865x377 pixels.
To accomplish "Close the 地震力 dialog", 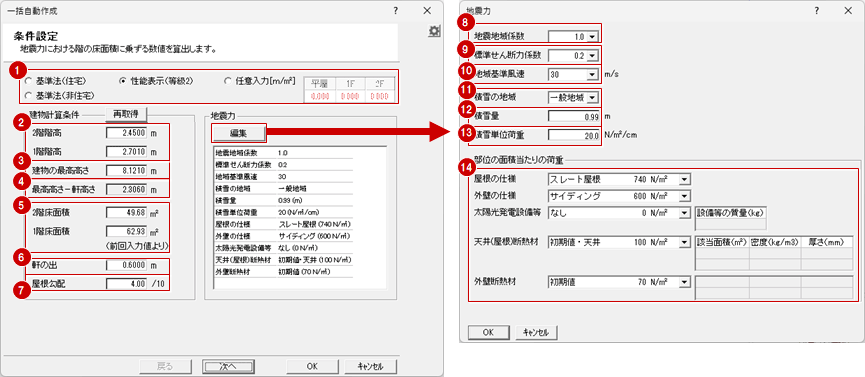I will [847, 10].
